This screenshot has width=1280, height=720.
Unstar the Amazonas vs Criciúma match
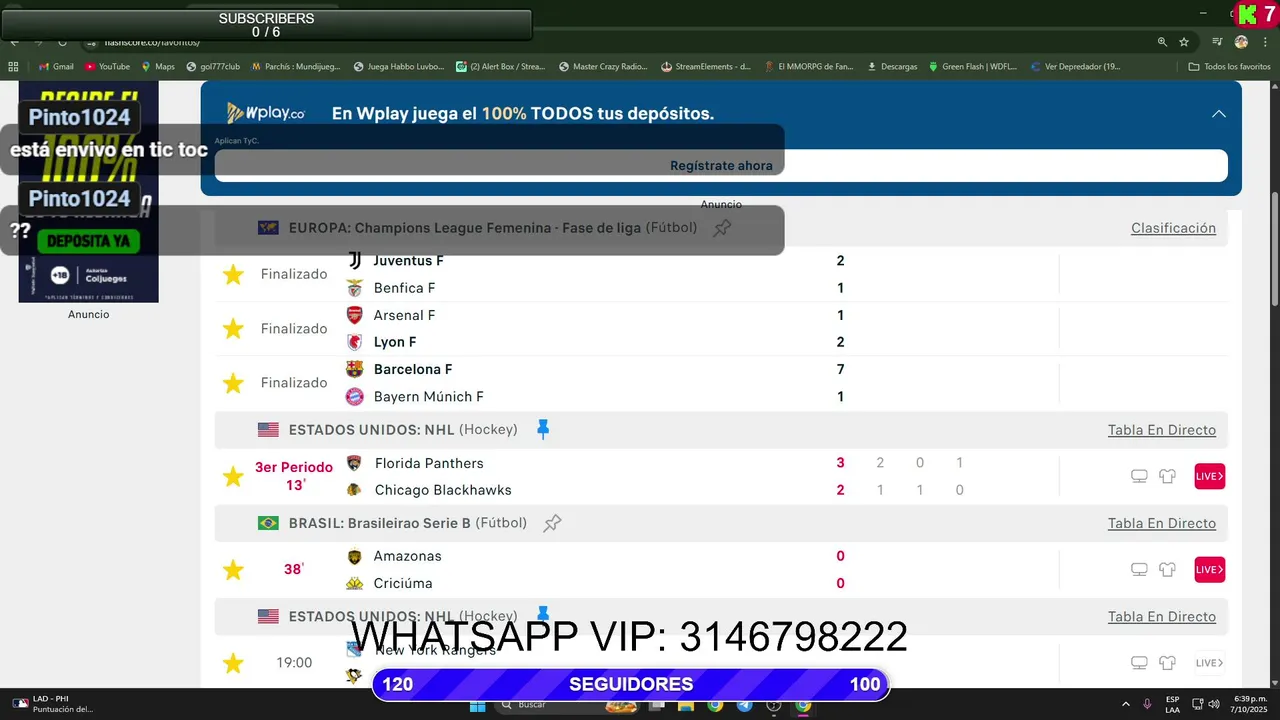(233, 570)
